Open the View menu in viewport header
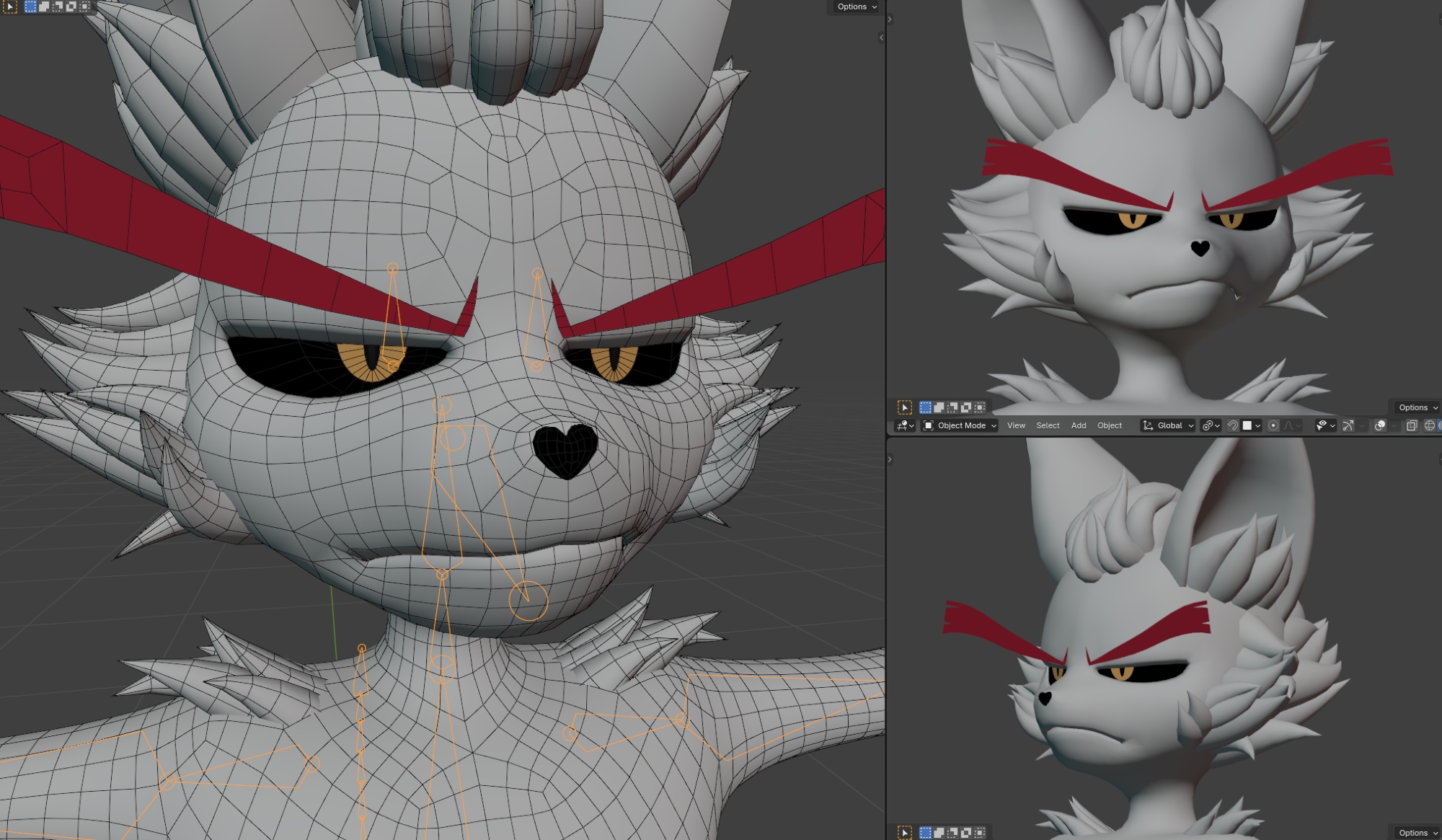This screenshot has height=840, width=1442. click(x=1016, y=425)
